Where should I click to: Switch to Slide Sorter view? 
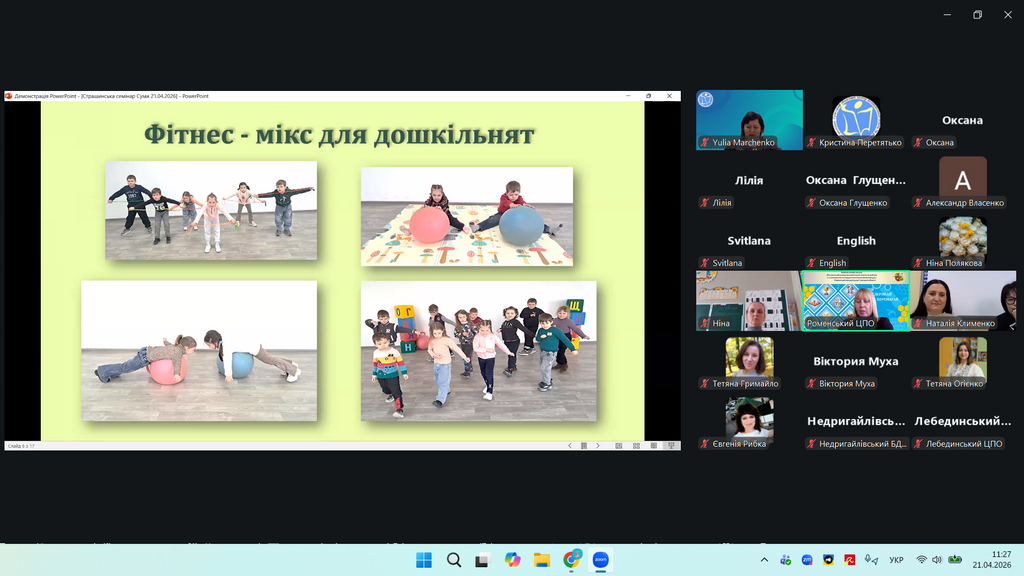click(636, 446)
